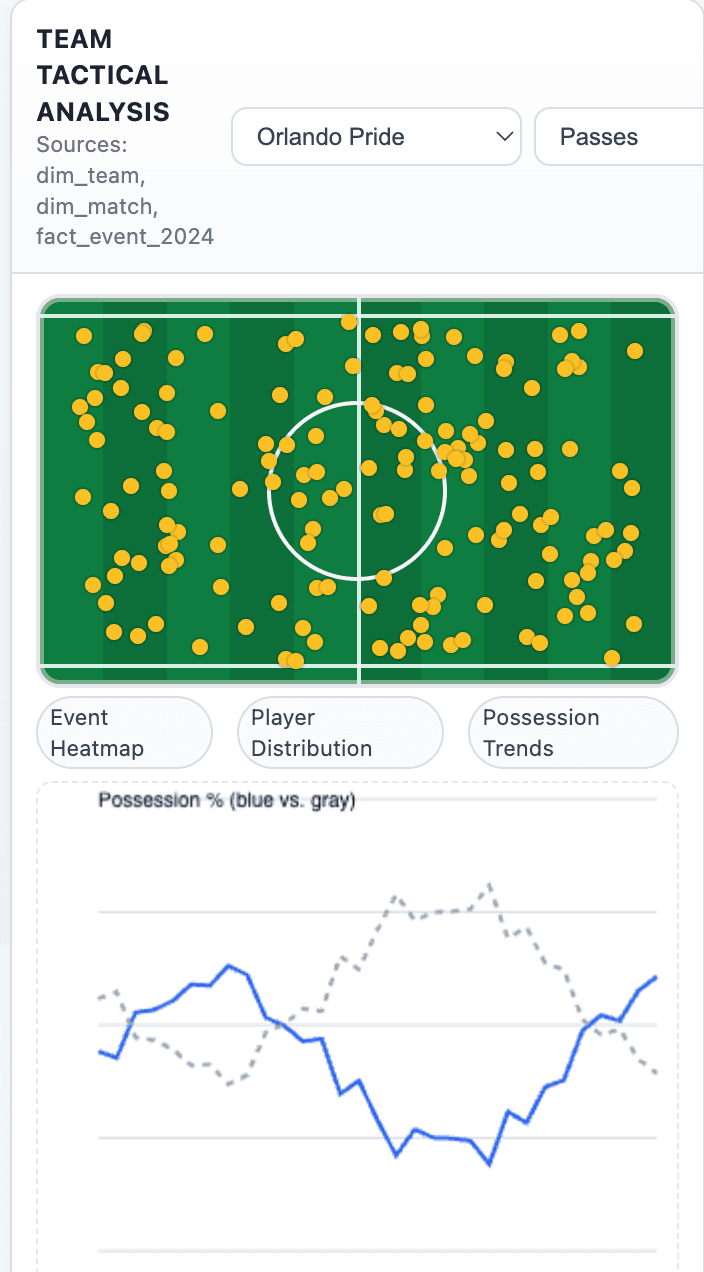Click the Team Tactical Analysis heading

pos(102,75)
